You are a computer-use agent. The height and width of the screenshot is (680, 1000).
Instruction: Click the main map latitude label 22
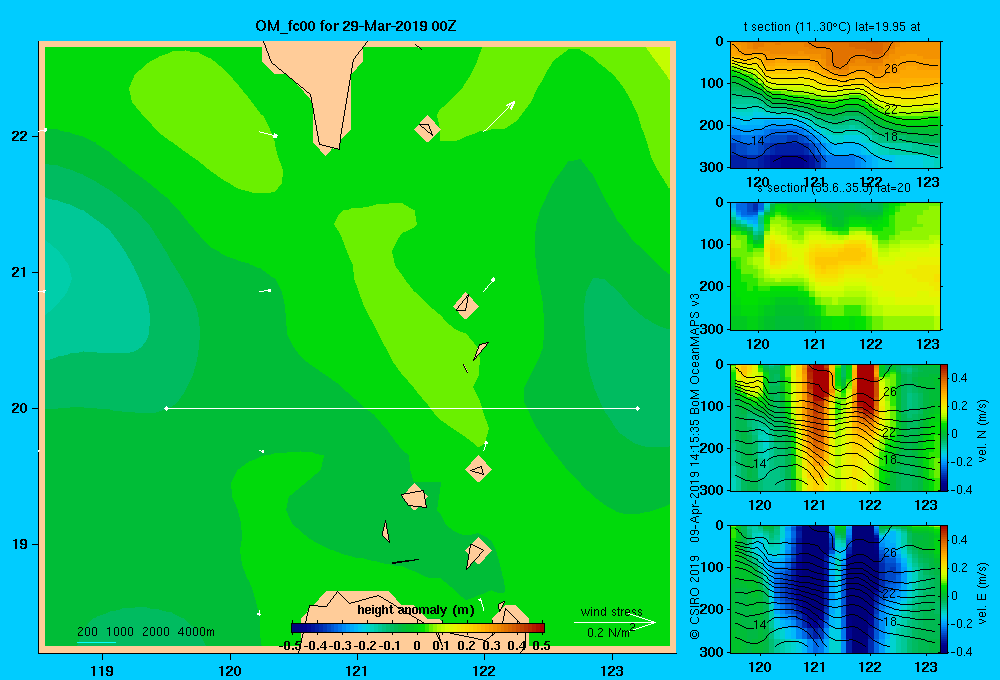(x=19, y=136)
